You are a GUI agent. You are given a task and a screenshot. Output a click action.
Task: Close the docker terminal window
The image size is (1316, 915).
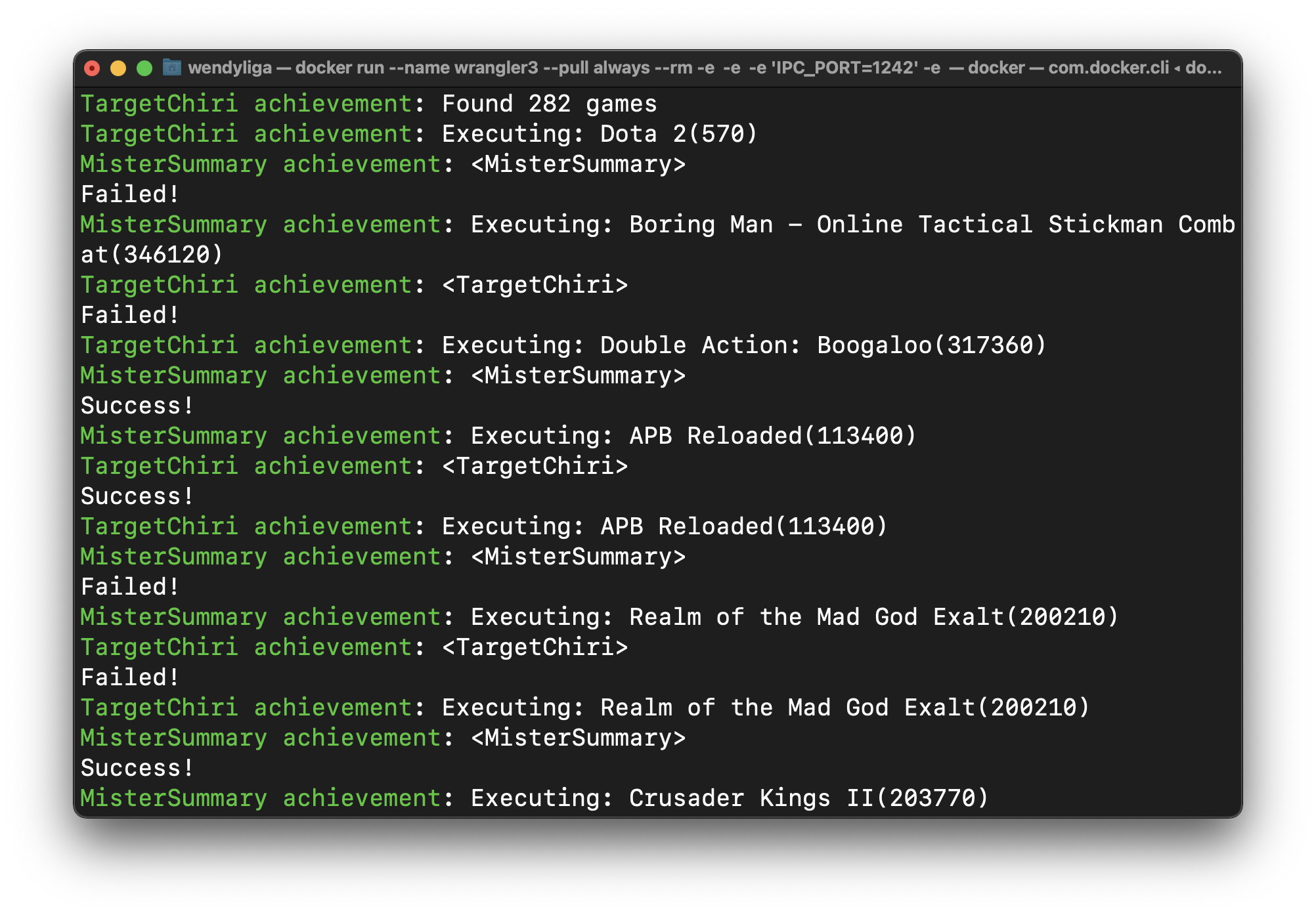point(92,68)
